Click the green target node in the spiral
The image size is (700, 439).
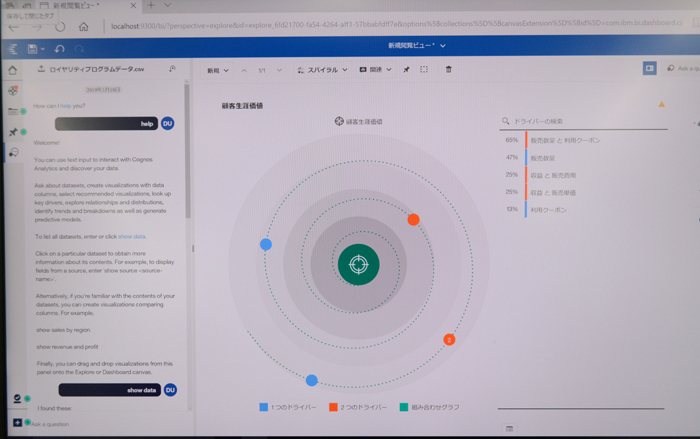pyautogui.click(x=358, y=265)
